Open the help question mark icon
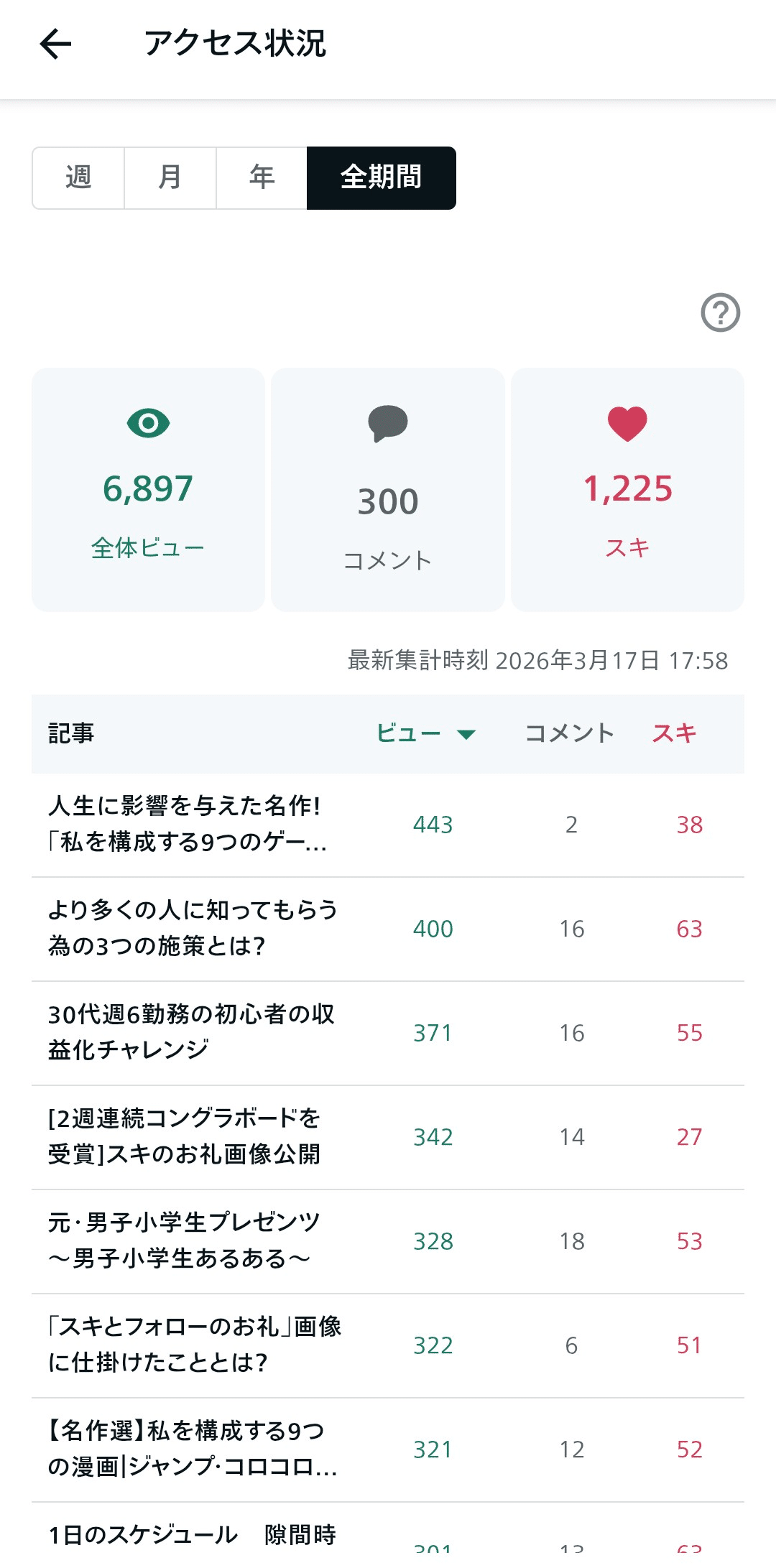Screen dimensions: 776x1568 pyautogui.click(x=720, y=312)
